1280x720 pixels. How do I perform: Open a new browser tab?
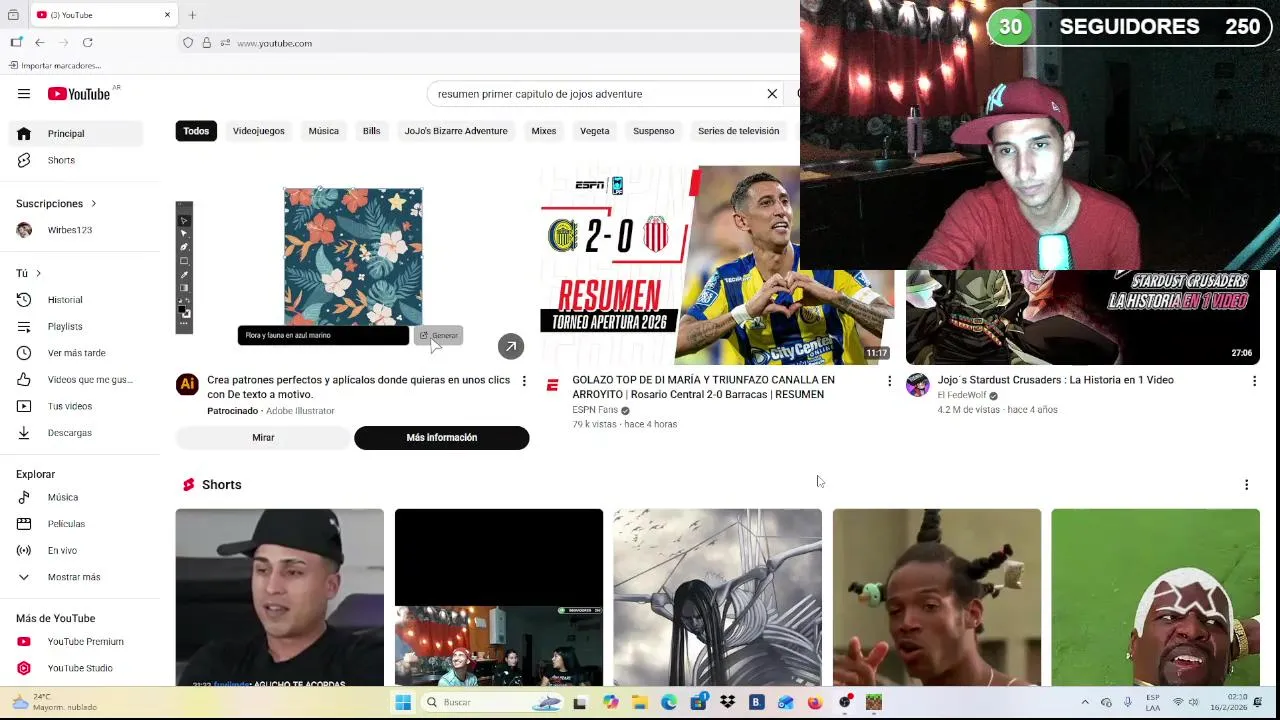pyautogui.click(x=192, y=15)
